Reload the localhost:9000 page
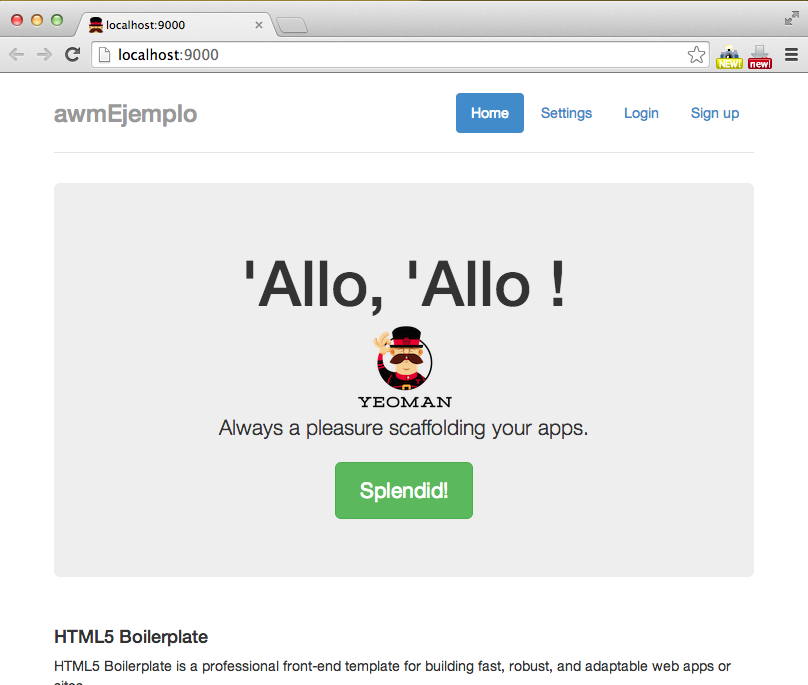The width and height of the screenshot is (808, 685). 72,54
